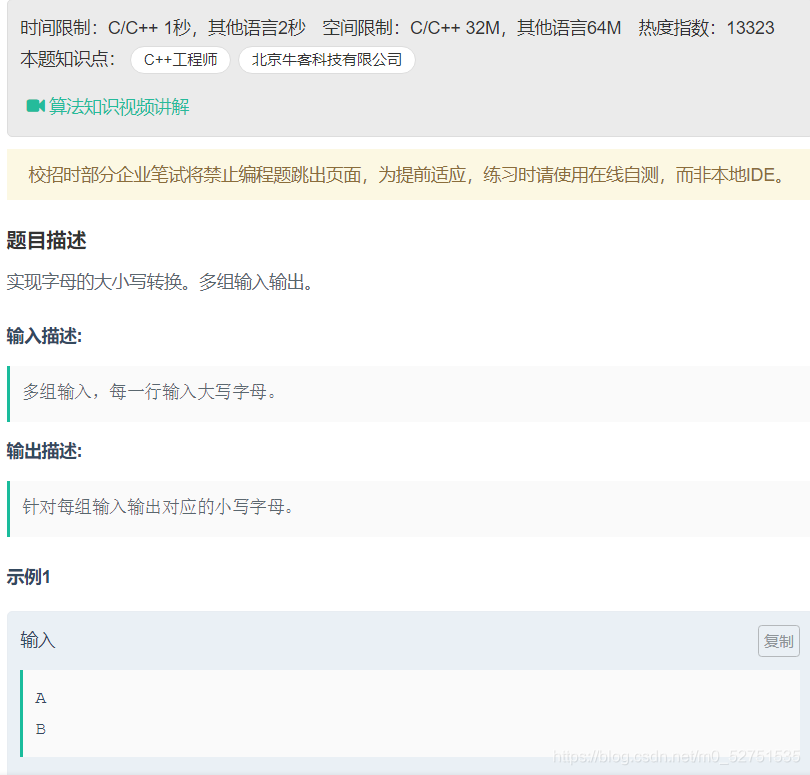Click the video camera icon beside 算法知识视频讲解
The height and width of the screenshot is (775, 810).
pyautogui.click(x=35, y=106)
